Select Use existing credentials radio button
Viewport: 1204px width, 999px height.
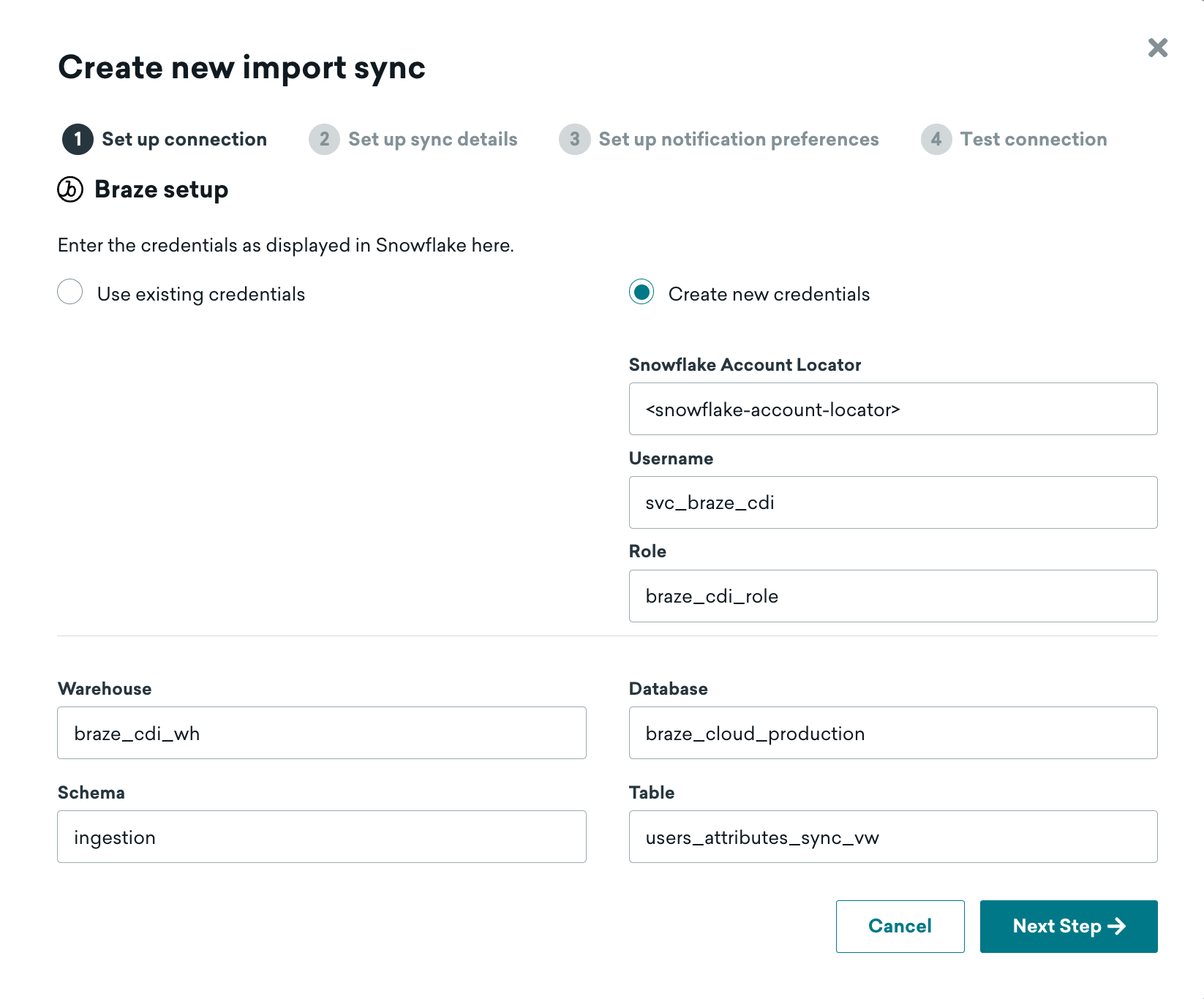pos(70,292)
